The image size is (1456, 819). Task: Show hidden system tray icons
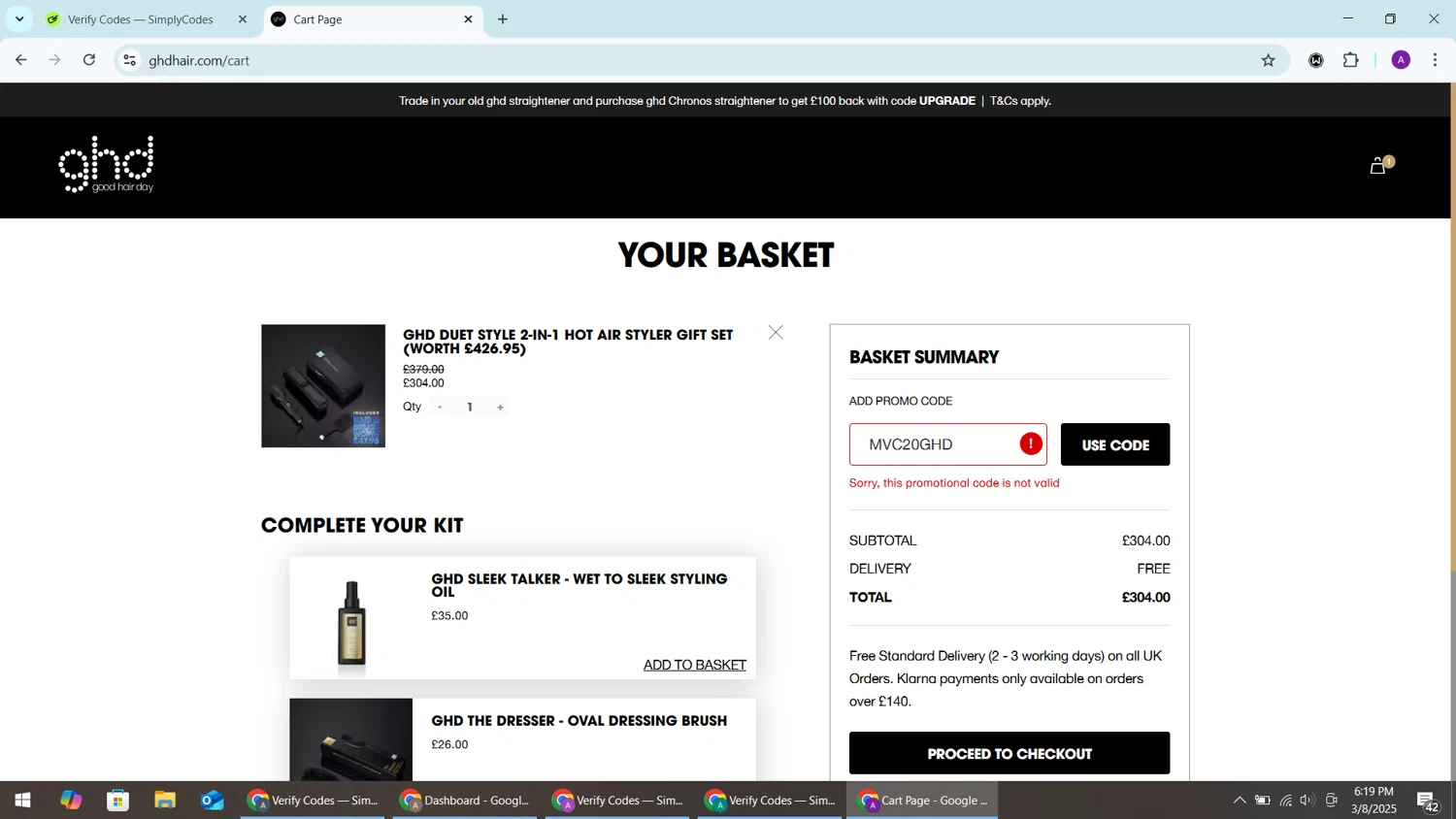(x=1240, y=801)
